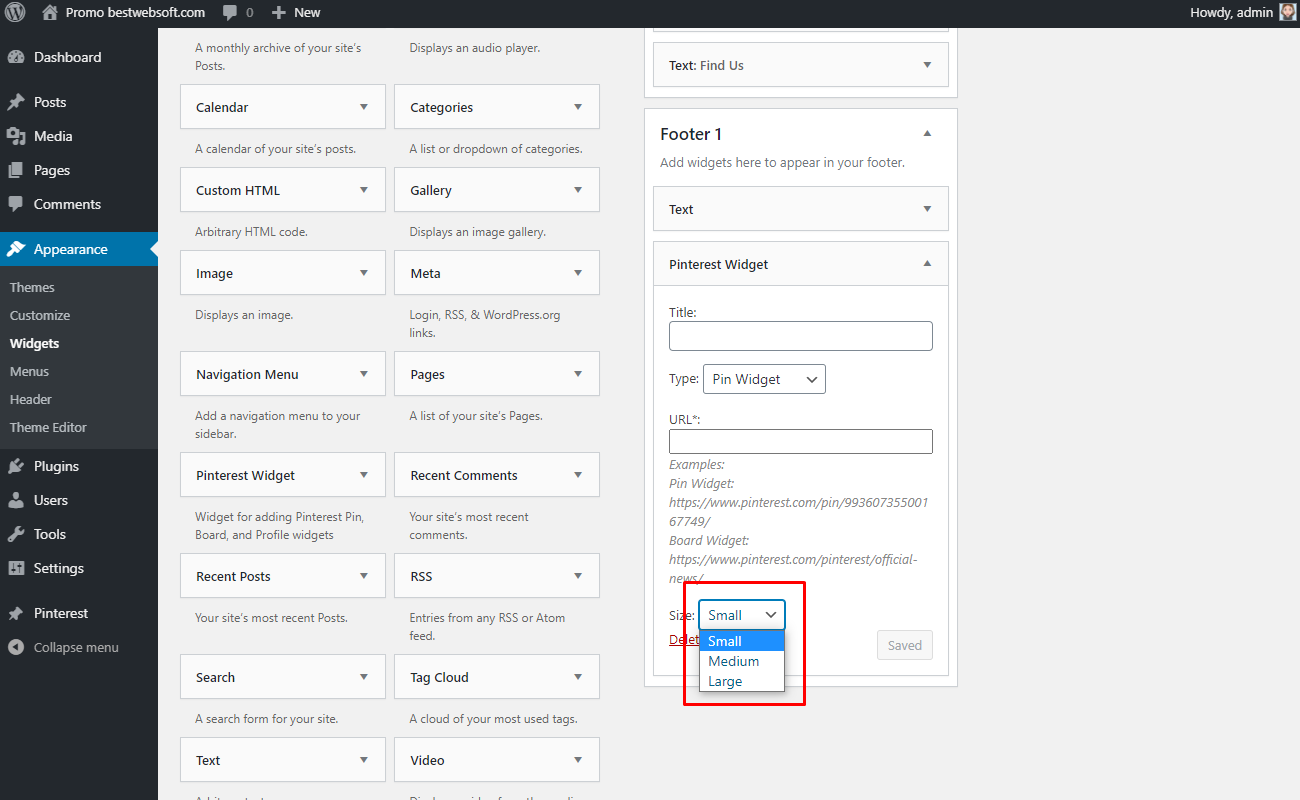Select the Pages available widget
Screen dimensions: 1300x800
(x=497, y=374)
